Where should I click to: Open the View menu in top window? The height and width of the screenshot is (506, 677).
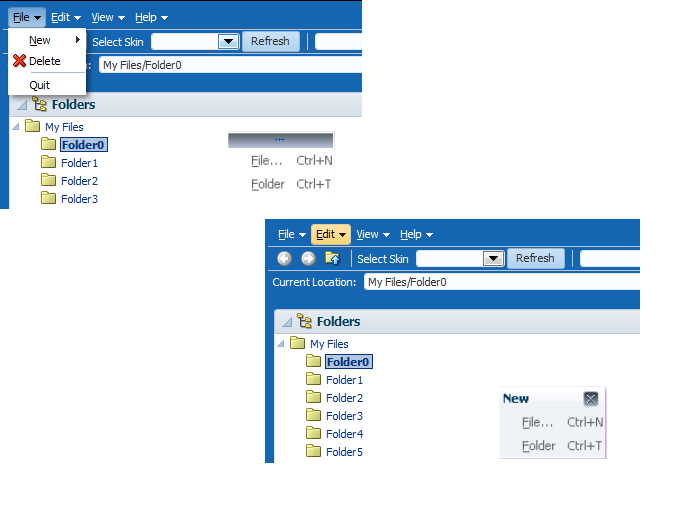108,17
